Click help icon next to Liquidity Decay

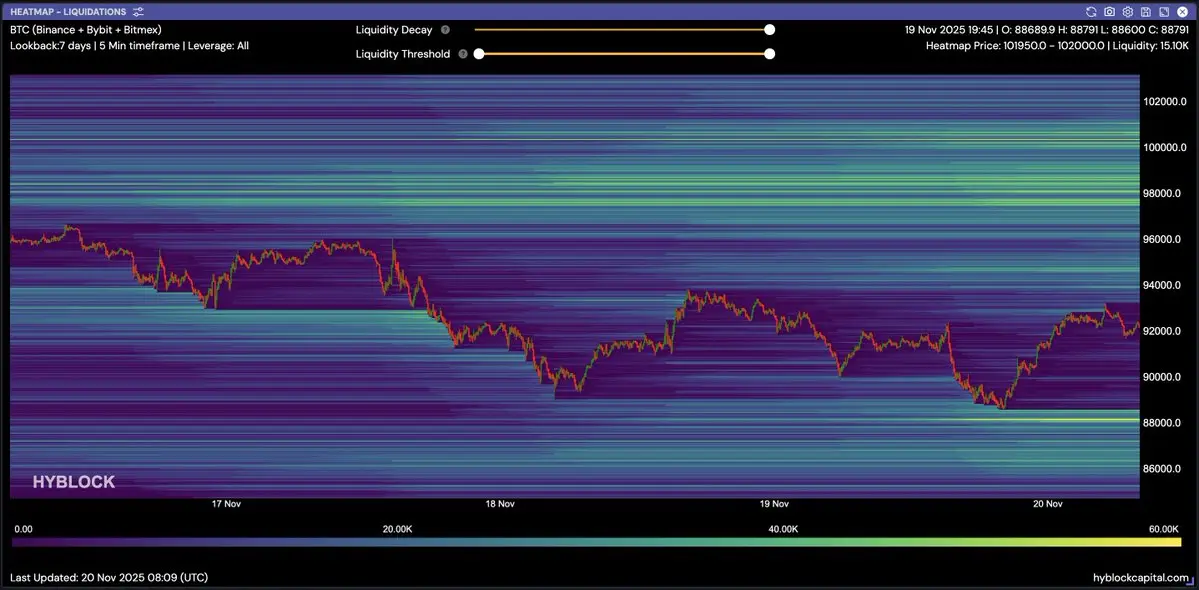click(x=445, y=30)
